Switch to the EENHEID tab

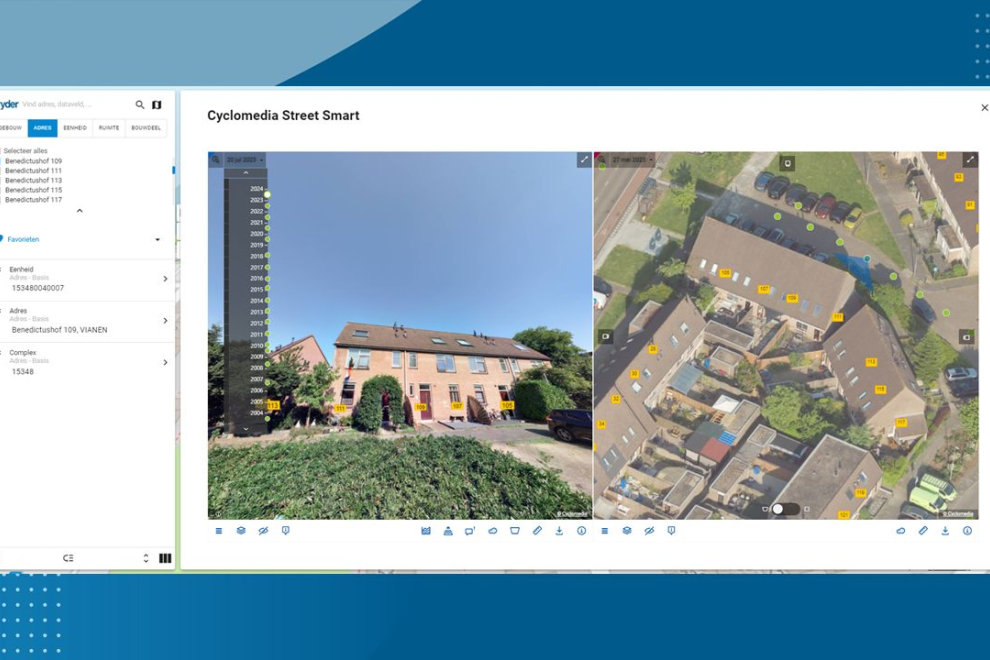(75, 128)
